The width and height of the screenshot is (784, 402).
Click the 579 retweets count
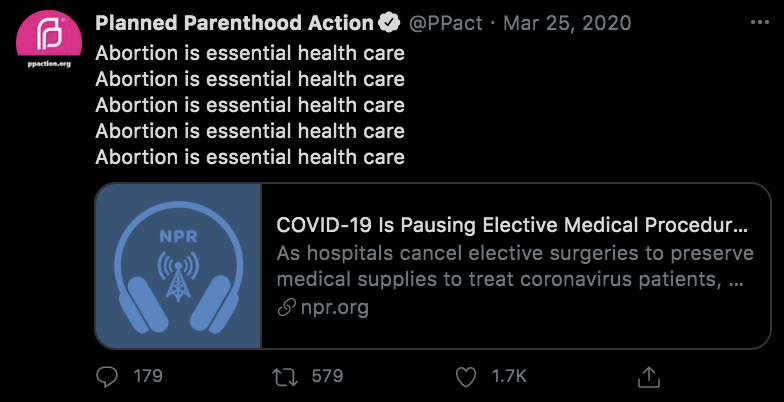[x=327, y=376]
